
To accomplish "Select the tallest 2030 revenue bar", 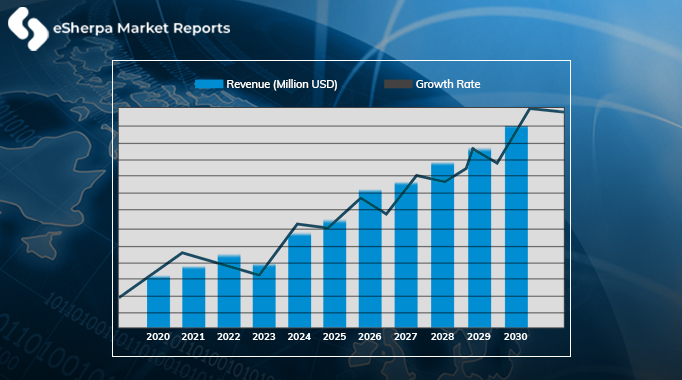I will [x=516, y=227].
